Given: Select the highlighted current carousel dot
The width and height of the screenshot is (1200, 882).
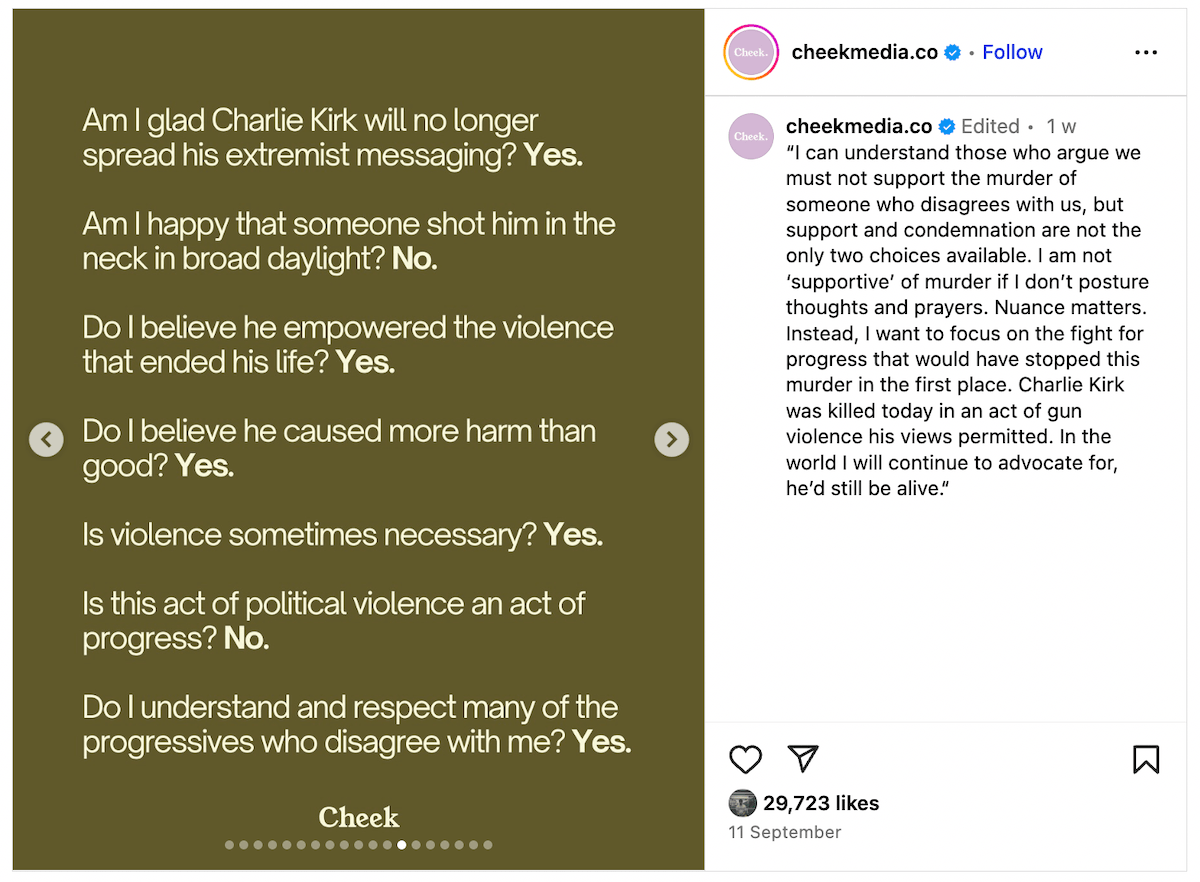Looking at the screenshot, I should point(402,845).
